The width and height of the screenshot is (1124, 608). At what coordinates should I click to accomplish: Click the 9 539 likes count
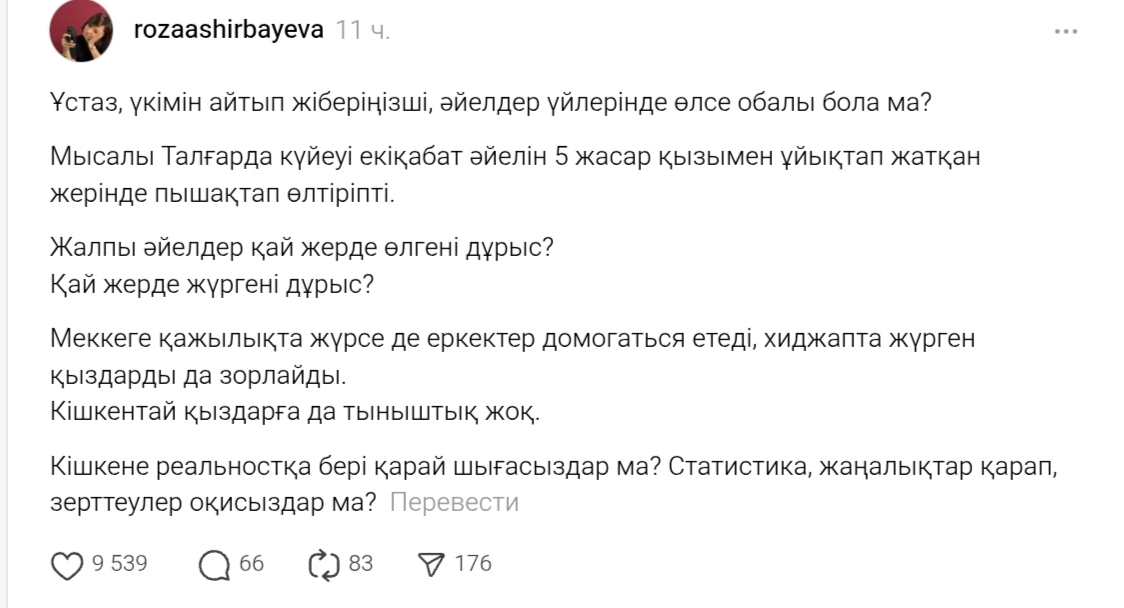click(120, 564)
